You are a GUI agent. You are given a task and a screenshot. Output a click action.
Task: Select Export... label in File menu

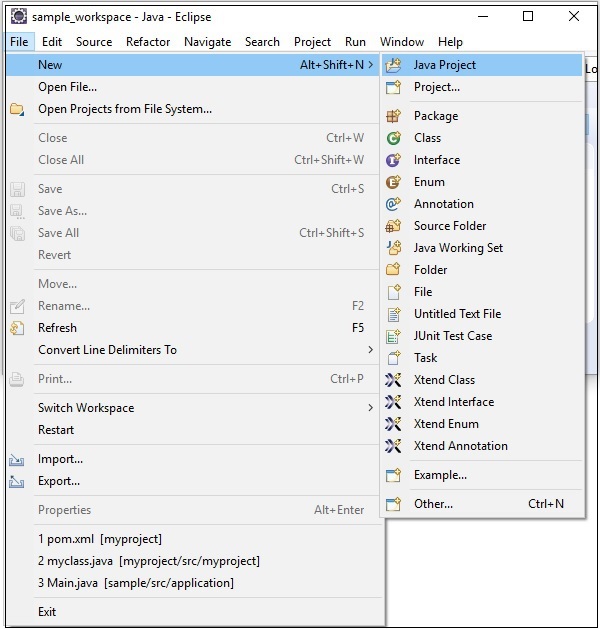[x=59, y=481]
